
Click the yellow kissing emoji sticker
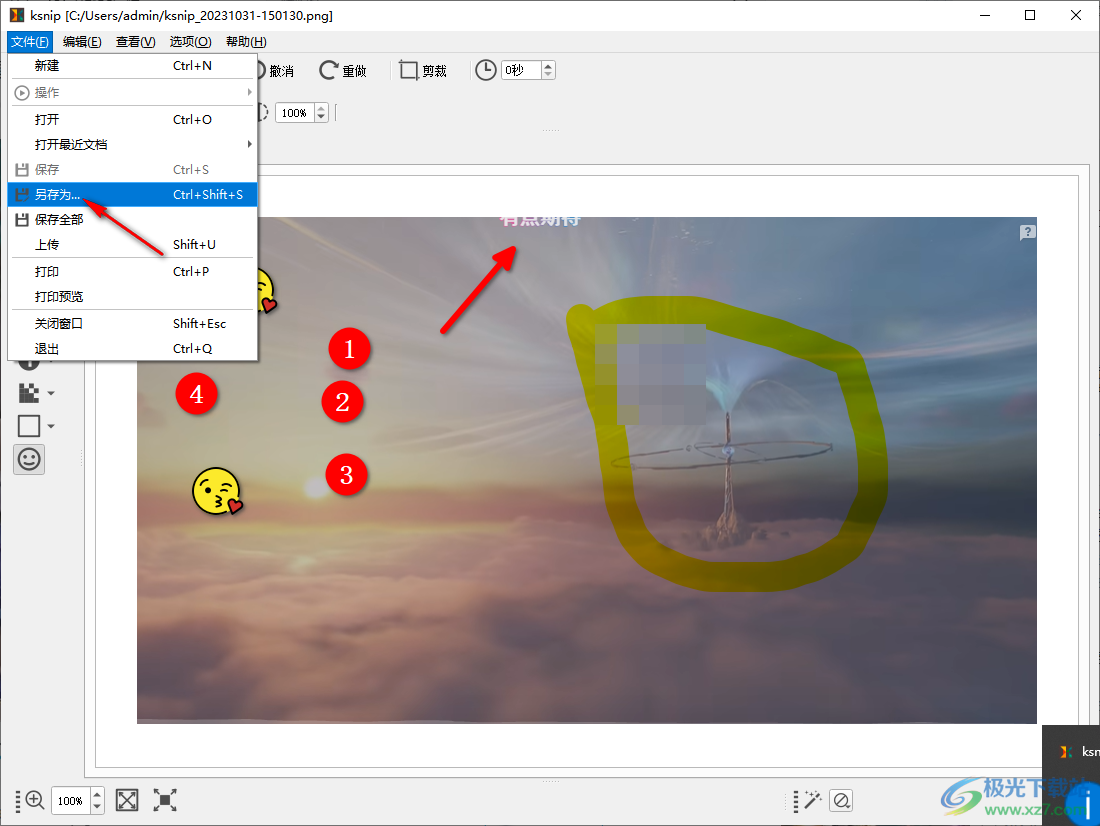tap(217, 491)
